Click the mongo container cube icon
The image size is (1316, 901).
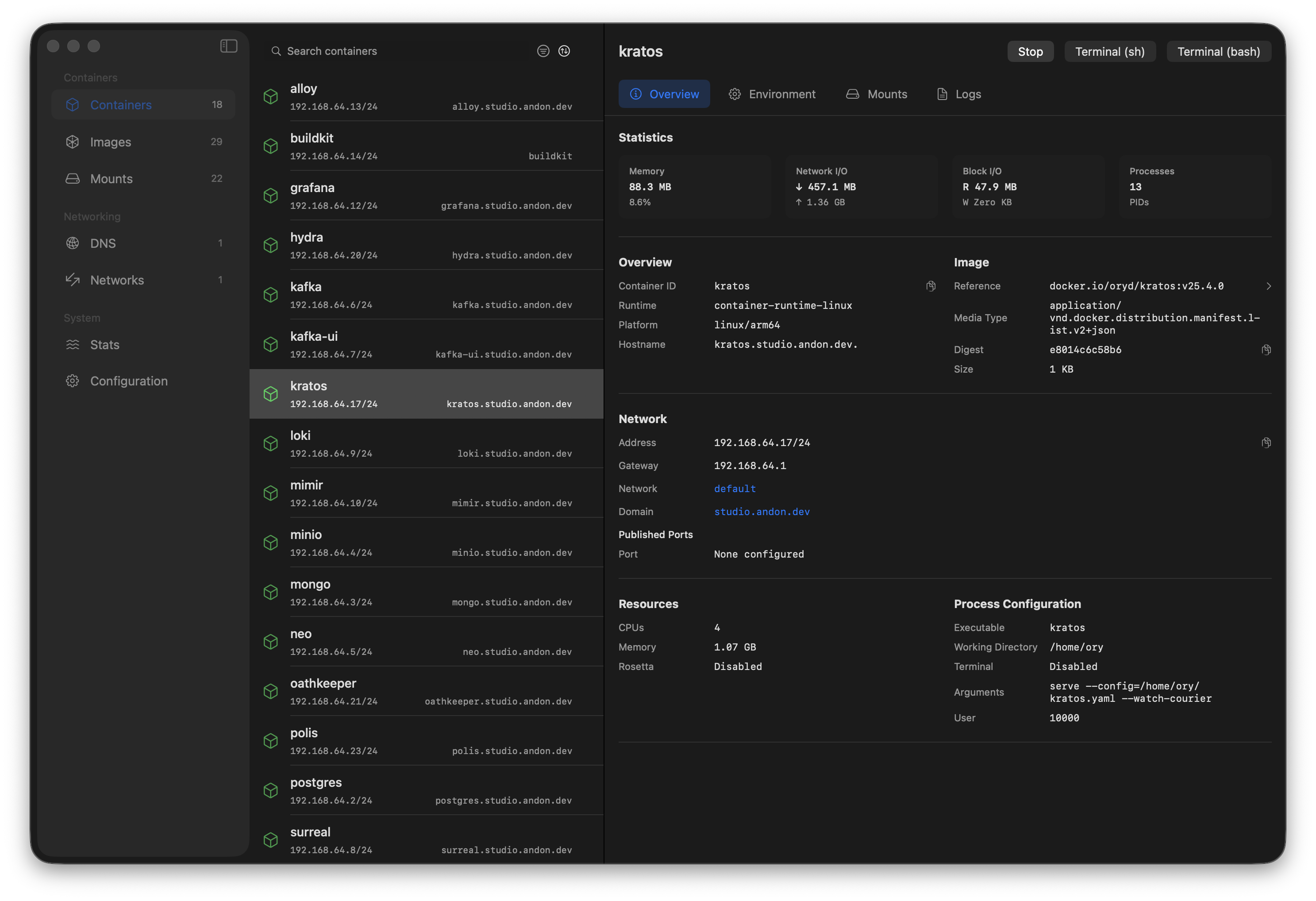[x=271, y=593]
